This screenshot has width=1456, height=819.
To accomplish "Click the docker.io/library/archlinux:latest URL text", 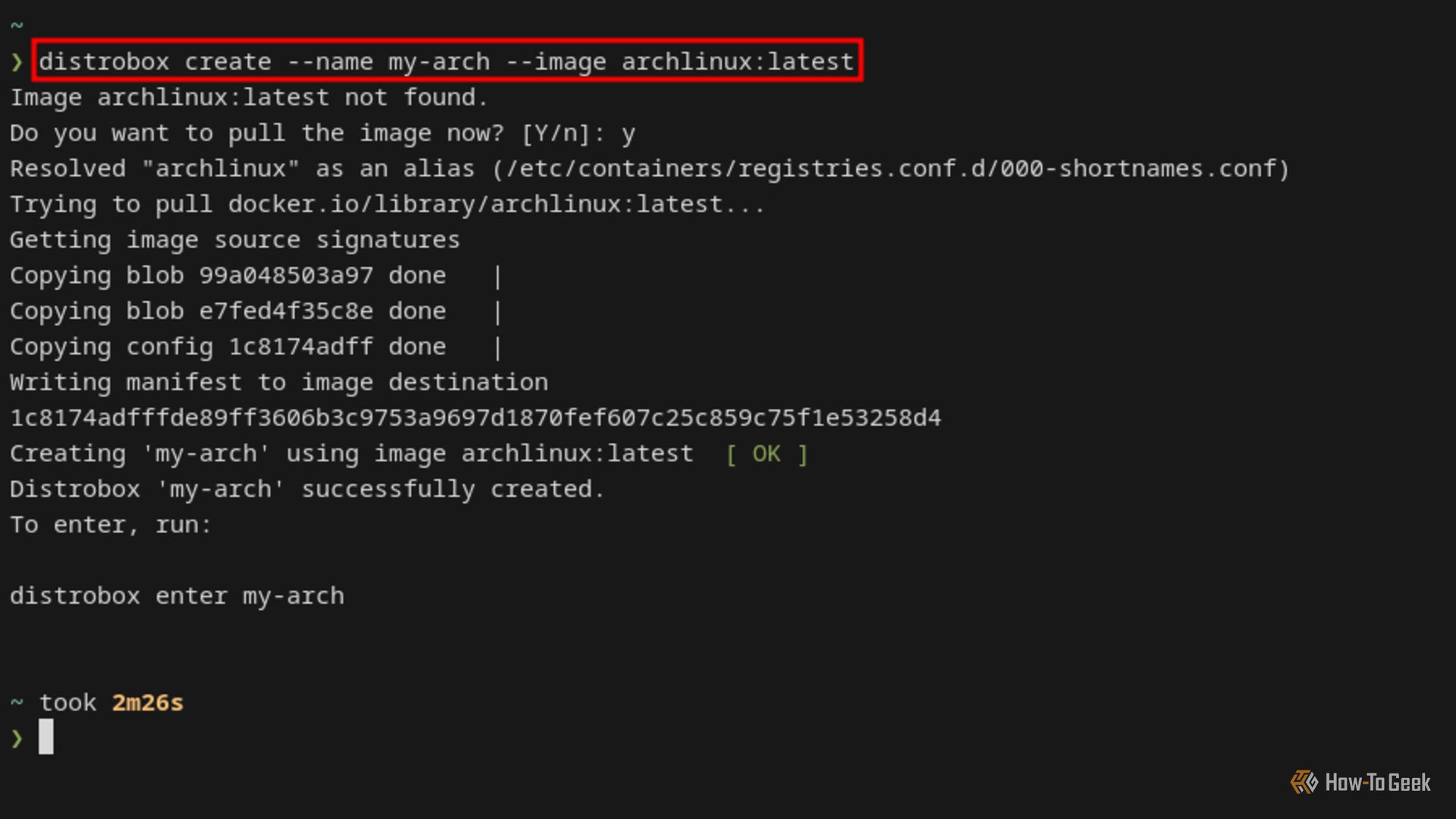I will click(475, 204).
